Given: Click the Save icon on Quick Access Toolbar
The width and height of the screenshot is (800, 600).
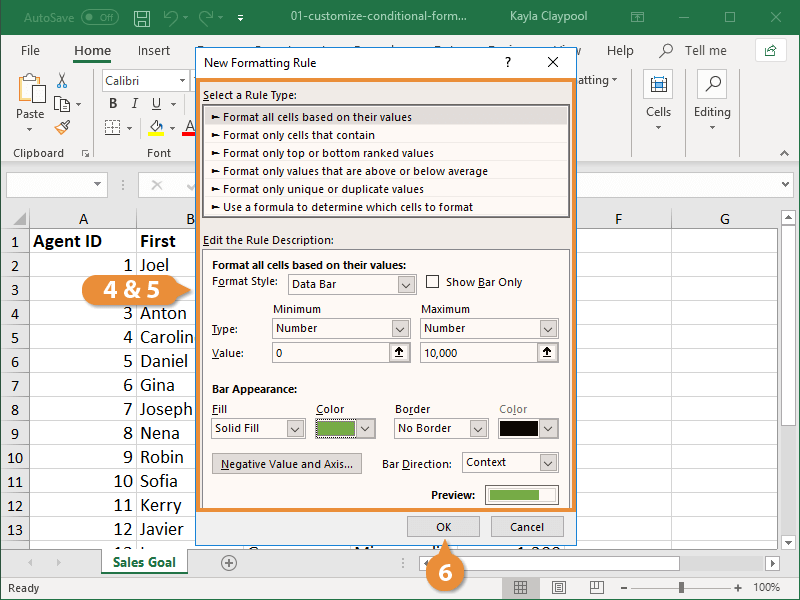Looking at the screenshot, I should (141, 17).
